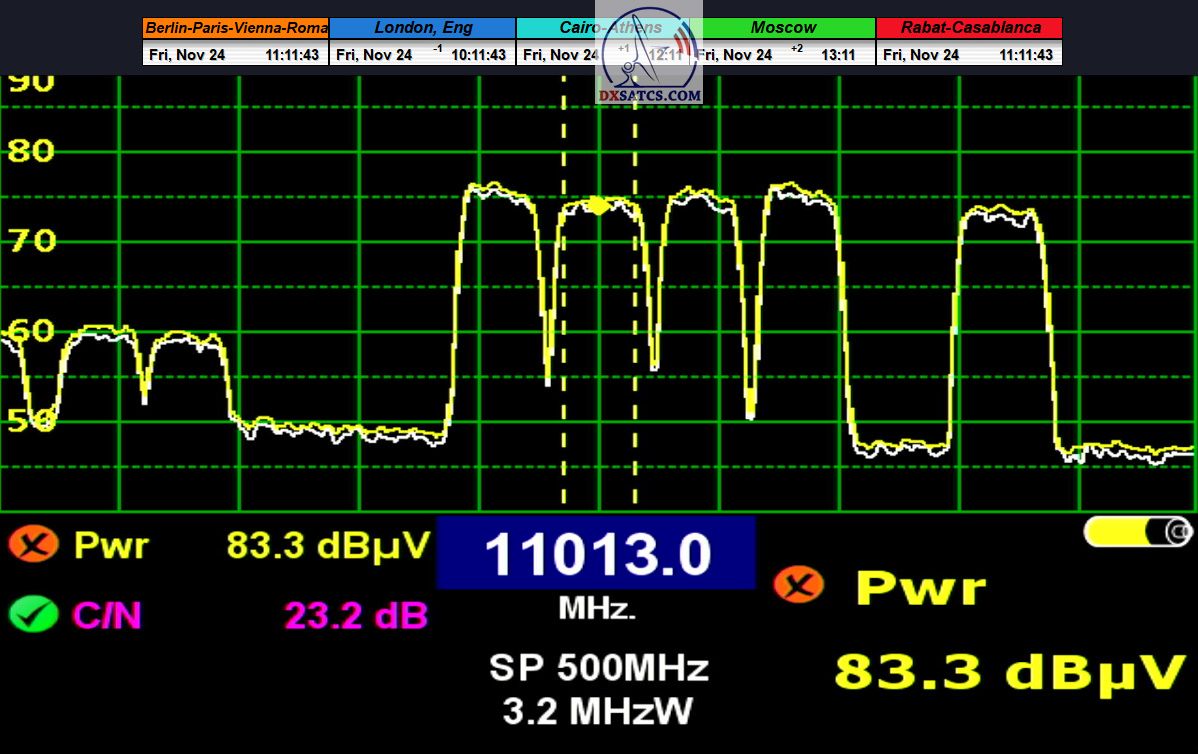Screen dimensions: 1198x754
Task: Click the SP 500MHz span setting
Action: (x=598, y=667)
